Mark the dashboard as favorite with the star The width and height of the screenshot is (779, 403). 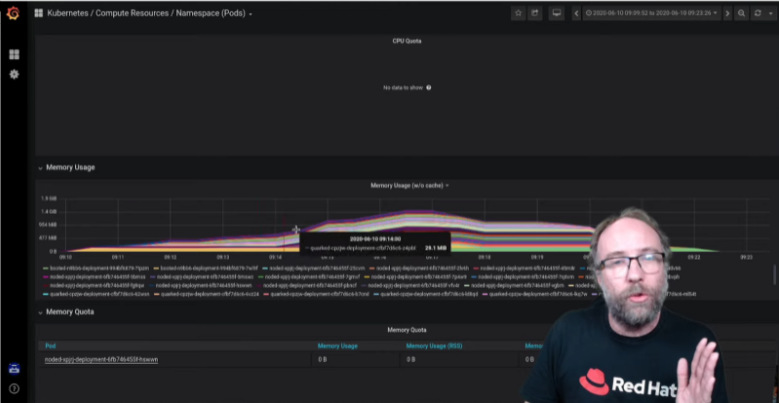518,13
